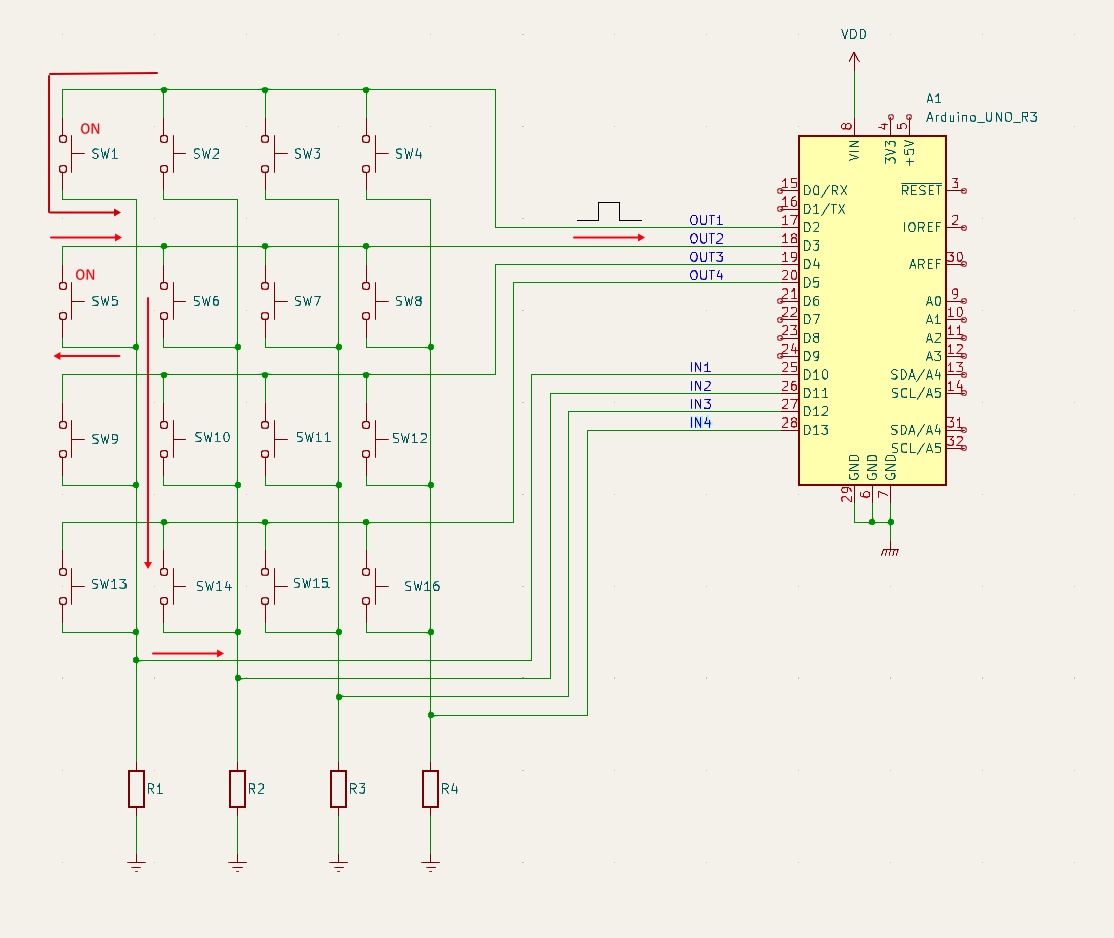Click the OUT4 net label
This screenshot has width=1114, height=938.
pyautogui.click(x=705, y=275)
